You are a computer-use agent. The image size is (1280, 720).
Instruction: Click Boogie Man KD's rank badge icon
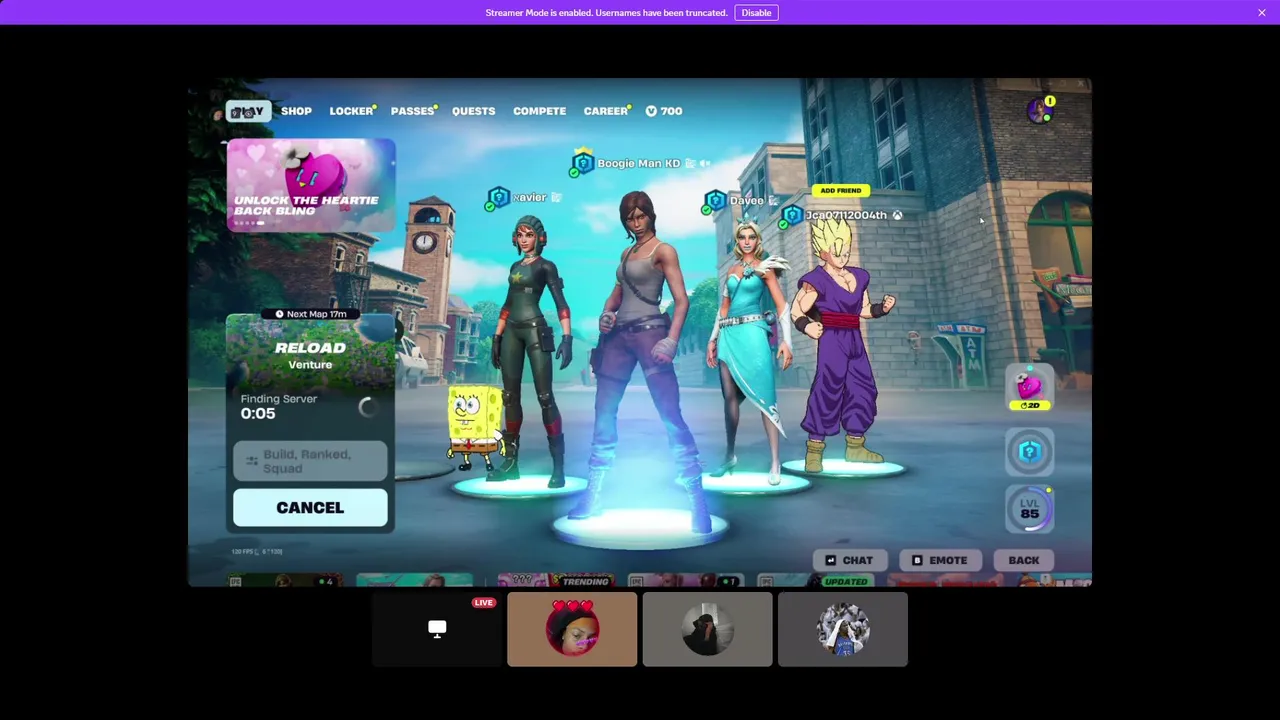[x=583, y=163]
